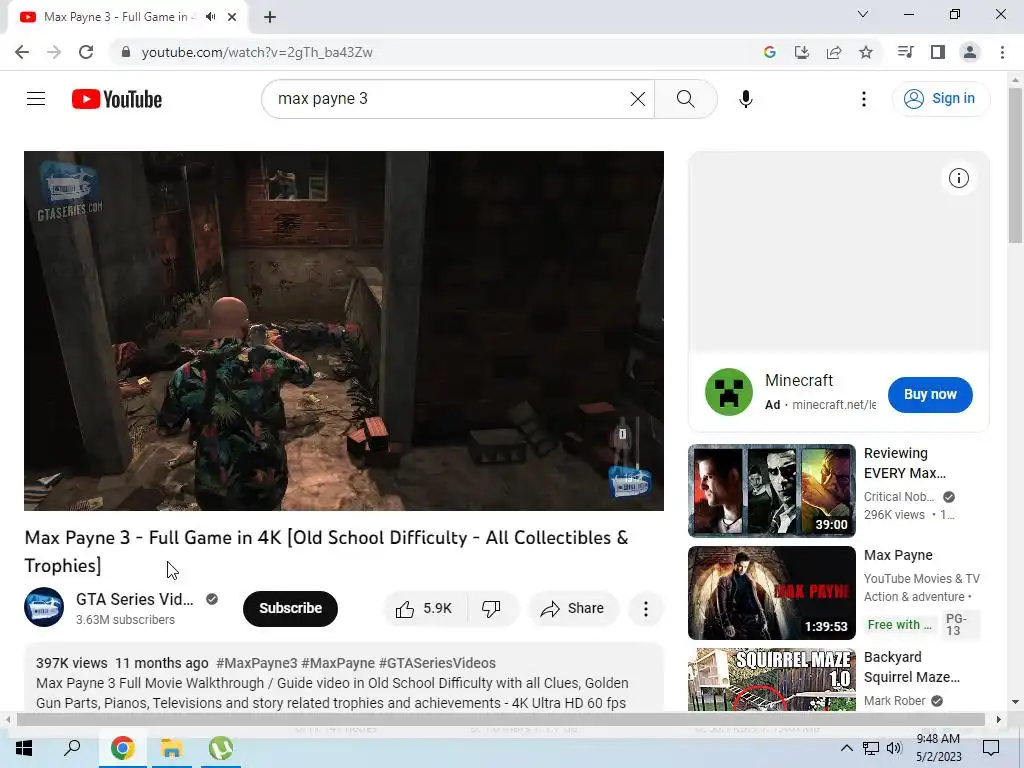Start voice search with microphone
This screenshot has width=1024, height=768.
pos(746,99)
